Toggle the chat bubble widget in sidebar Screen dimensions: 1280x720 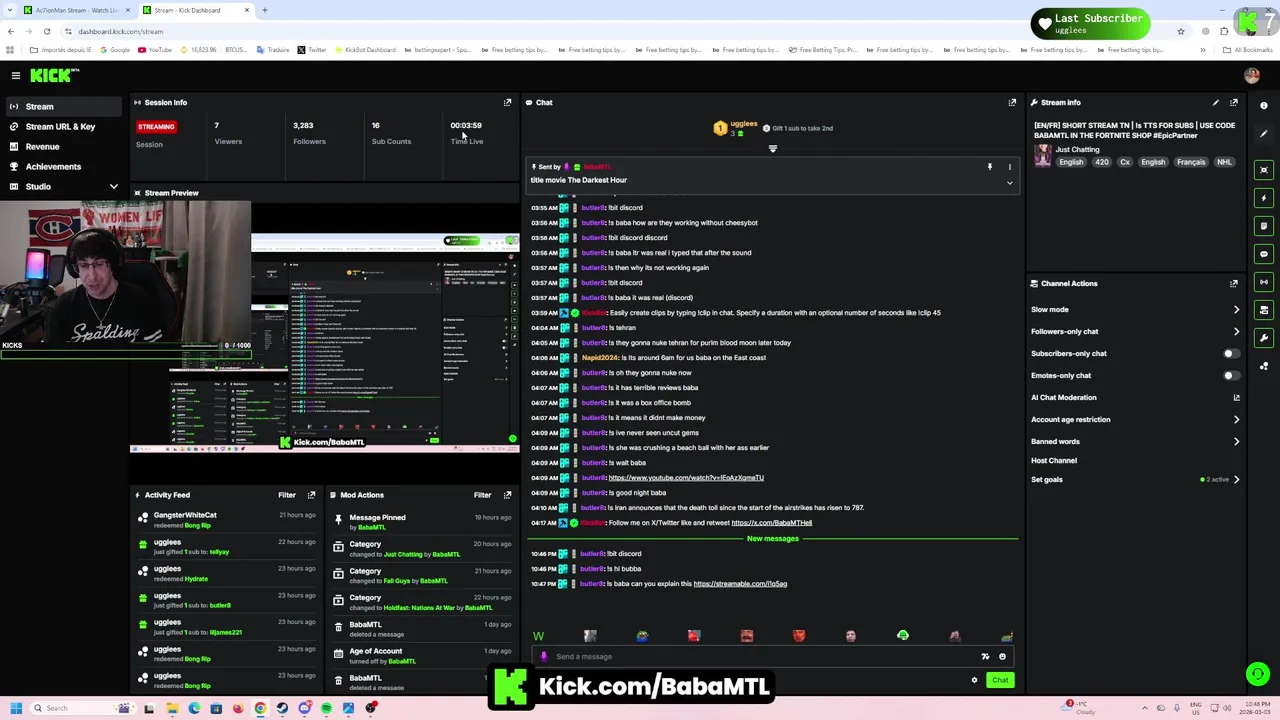(x=1264, y=254)
